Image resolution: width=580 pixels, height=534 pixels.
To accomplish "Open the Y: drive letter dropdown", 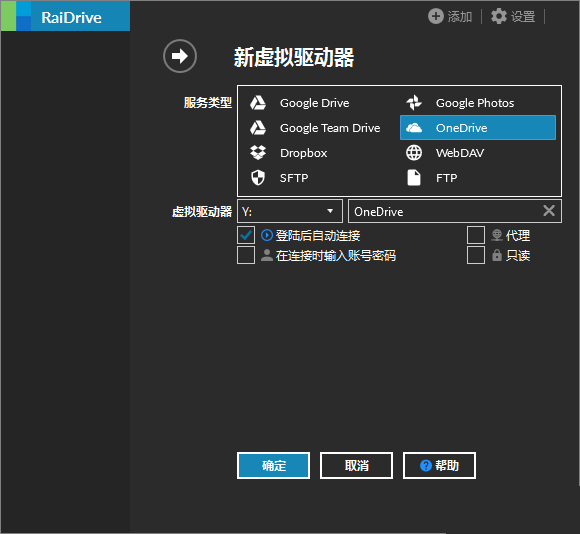I will (x=290, y=211).
